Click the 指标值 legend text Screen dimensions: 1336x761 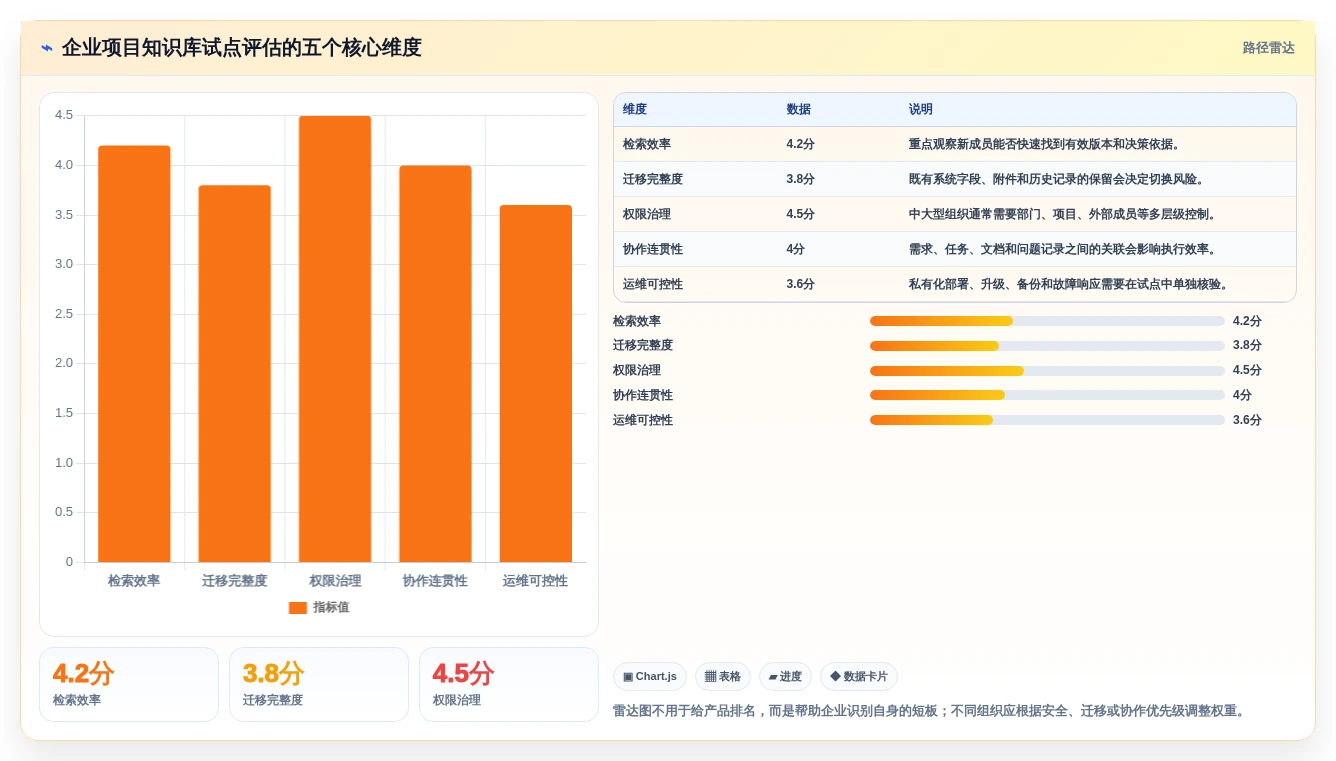331,608
